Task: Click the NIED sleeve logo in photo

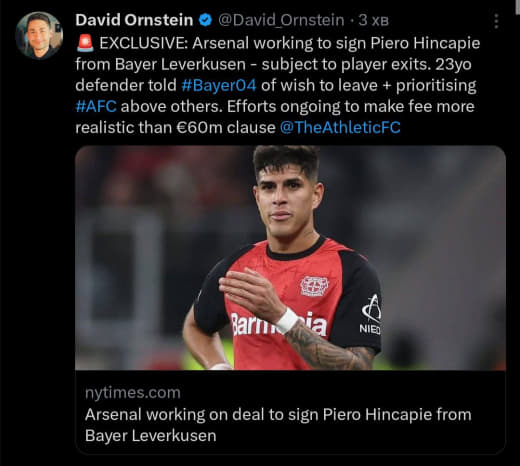Action: [371, 314]
